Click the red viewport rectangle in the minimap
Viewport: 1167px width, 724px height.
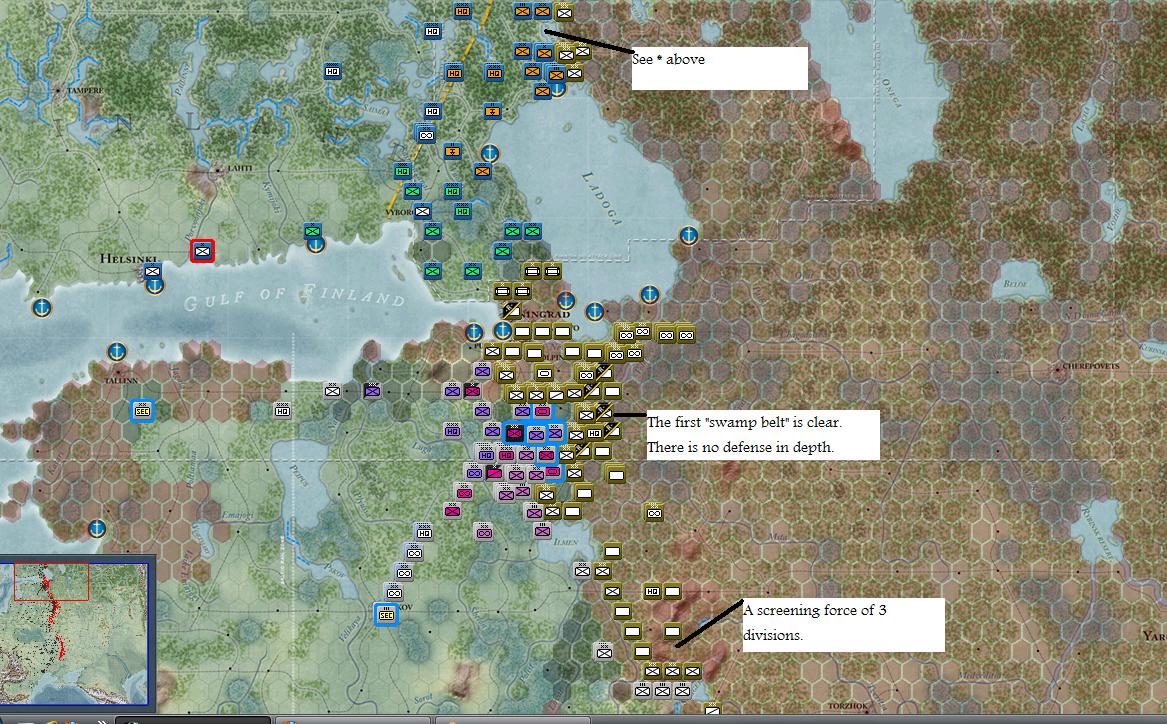pyautogui.click(x=51, y=581)
